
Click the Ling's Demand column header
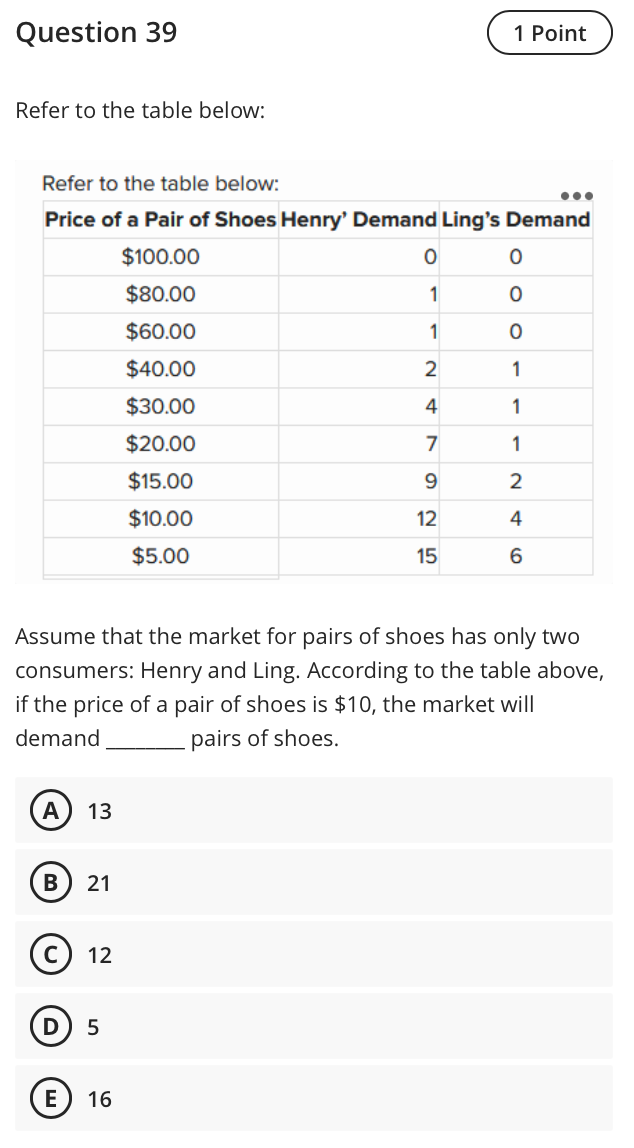click(516, 220)
